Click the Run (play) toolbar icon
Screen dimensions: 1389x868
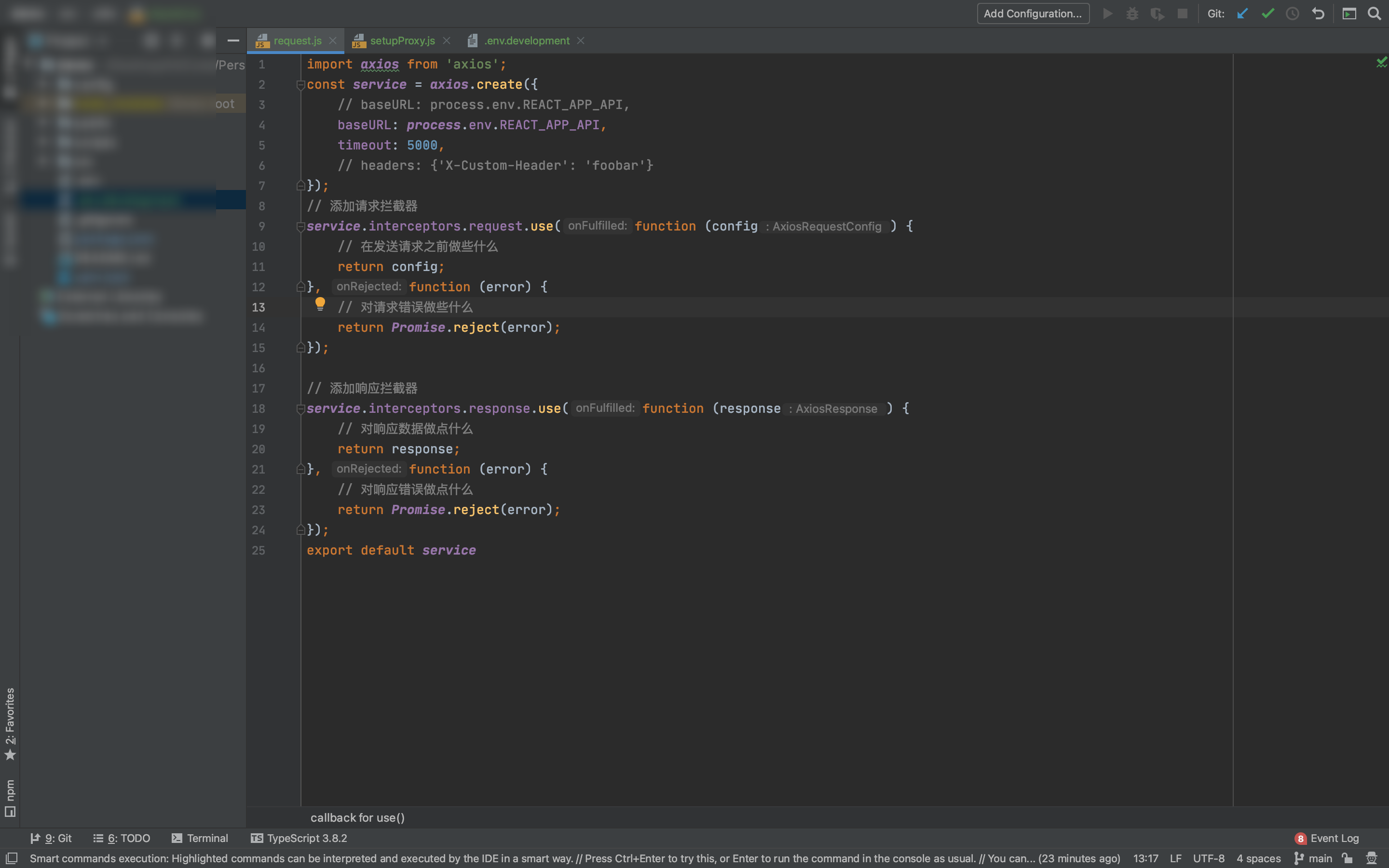(1108, 14)
